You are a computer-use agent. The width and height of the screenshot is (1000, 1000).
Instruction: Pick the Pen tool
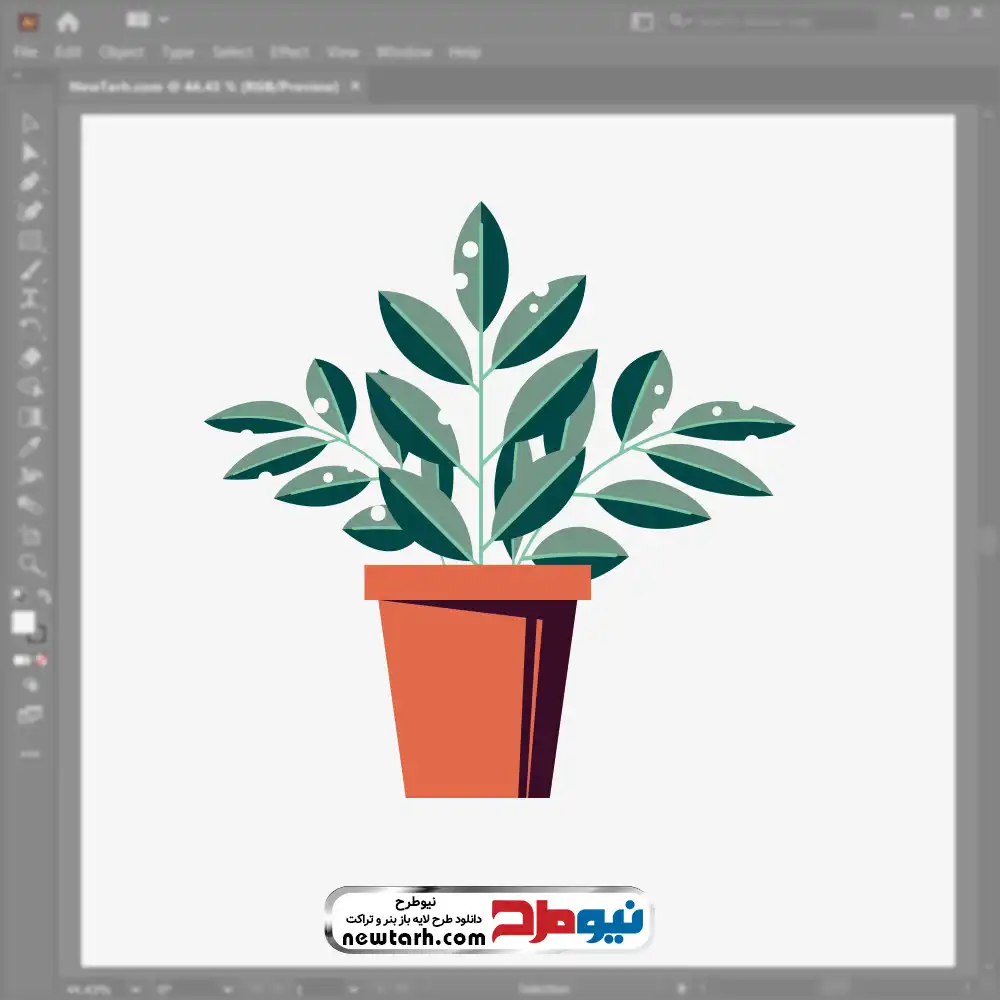(x=31, y=182)
